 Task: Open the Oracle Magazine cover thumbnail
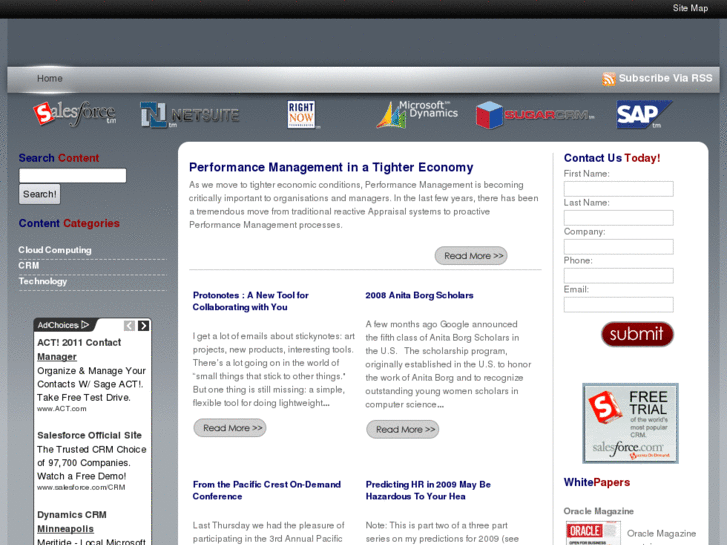[593, 533]
